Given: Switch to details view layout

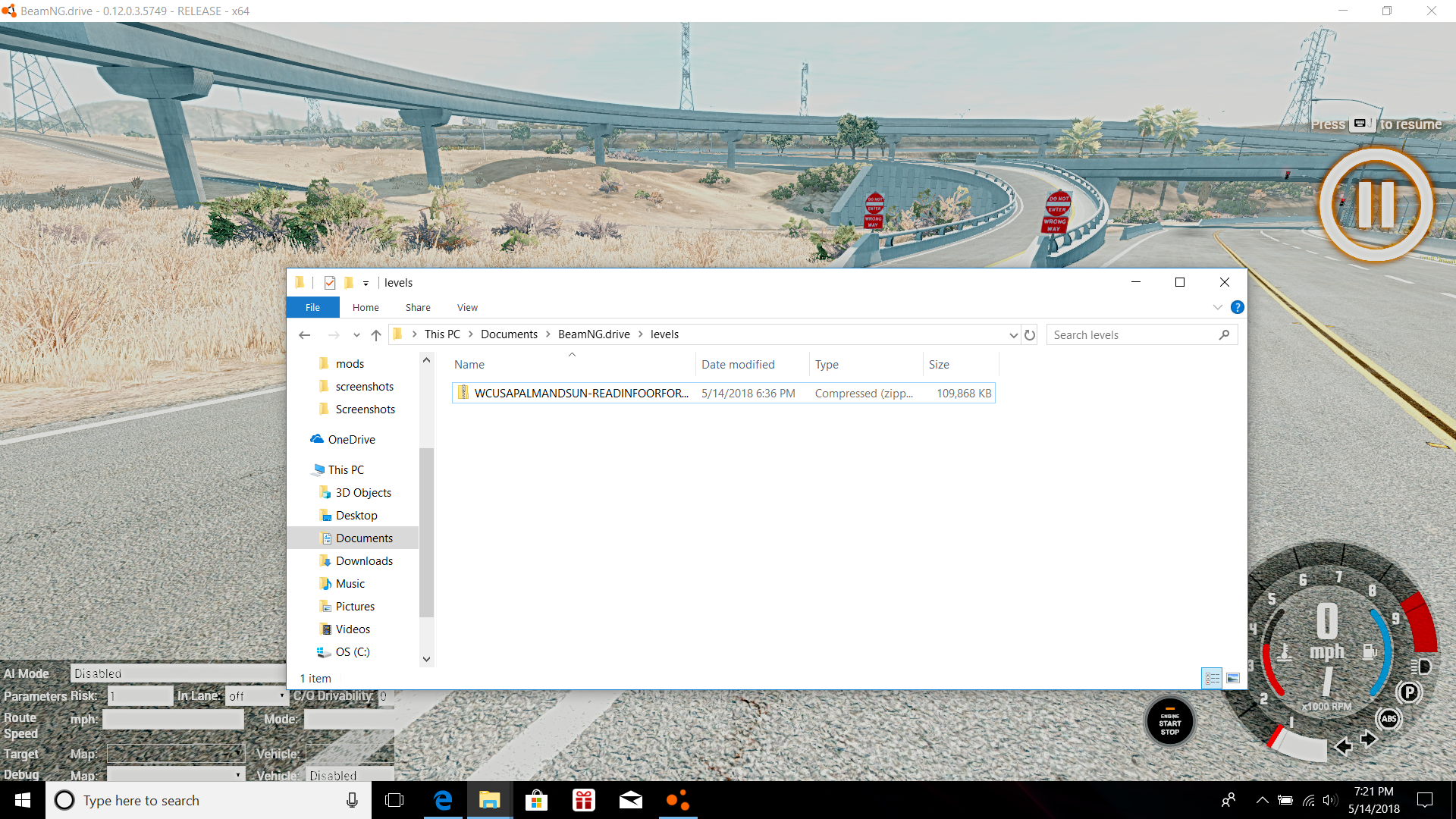Looking at the screenshot, I should [x=1212, y=679].
